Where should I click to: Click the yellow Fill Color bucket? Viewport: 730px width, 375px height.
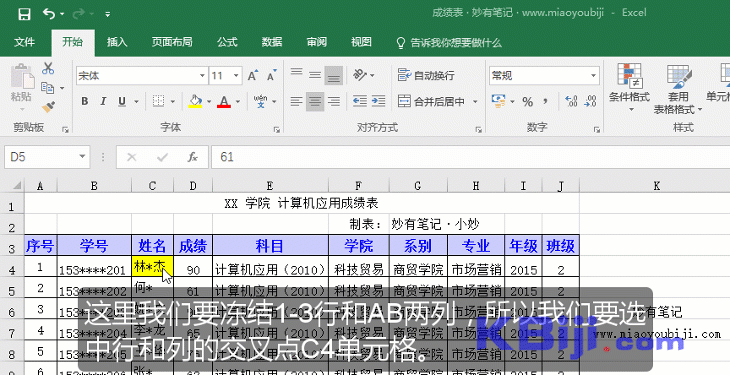click(196, 101)
